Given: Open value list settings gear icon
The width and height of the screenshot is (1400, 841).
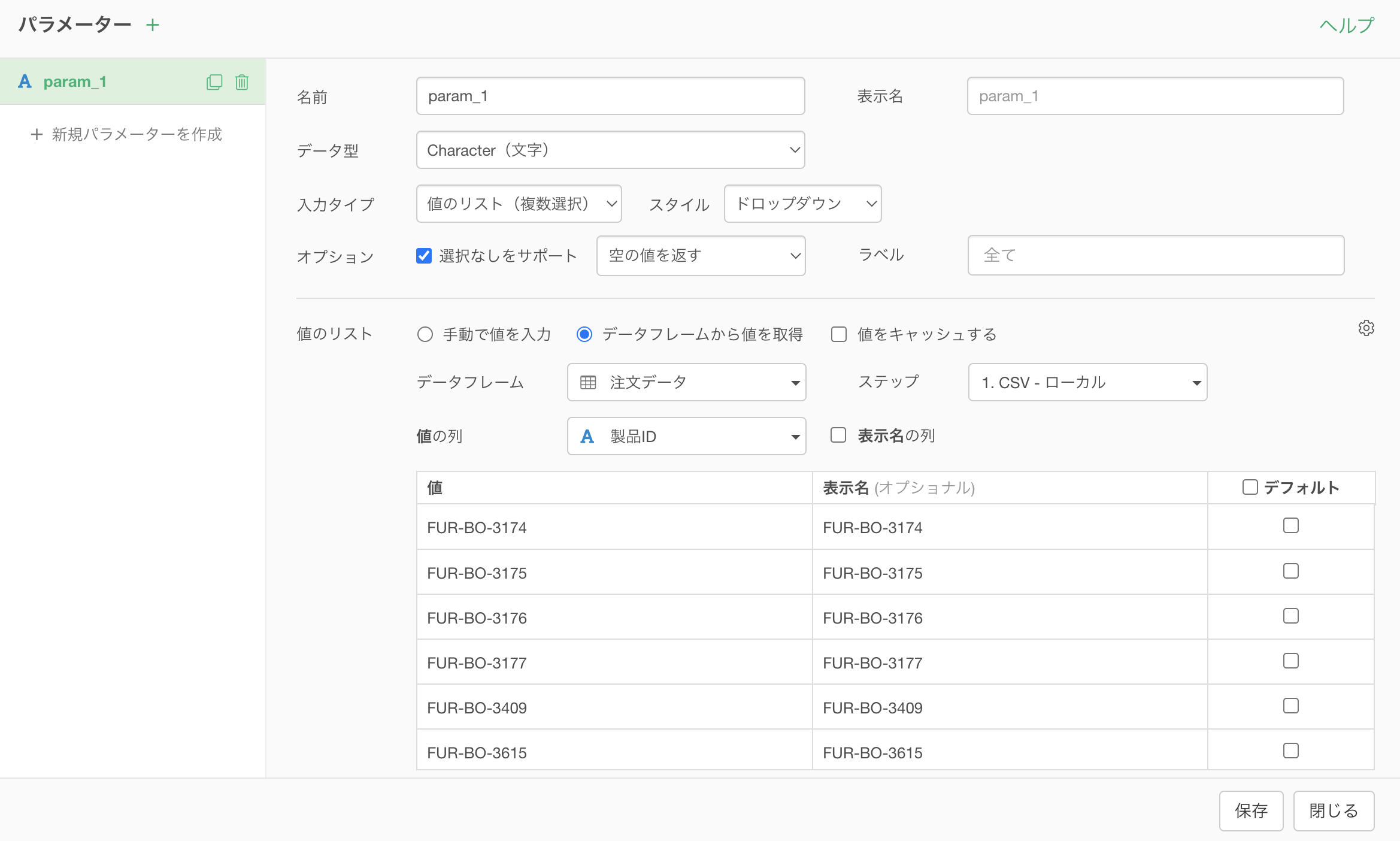Looking at the screenshot, I should 1366,328.
